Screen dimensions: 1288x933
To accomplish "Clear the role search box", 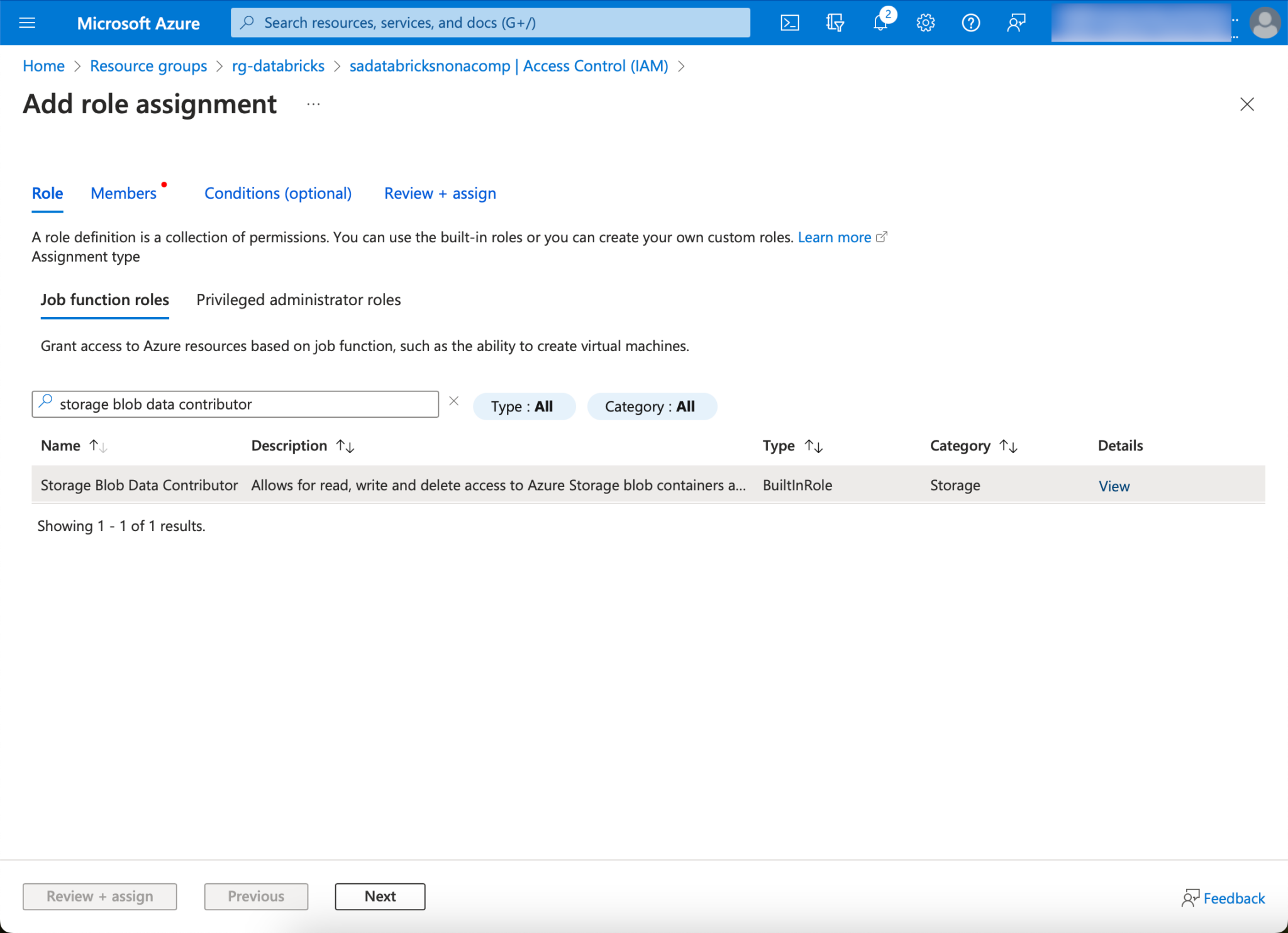I will 453,401.
